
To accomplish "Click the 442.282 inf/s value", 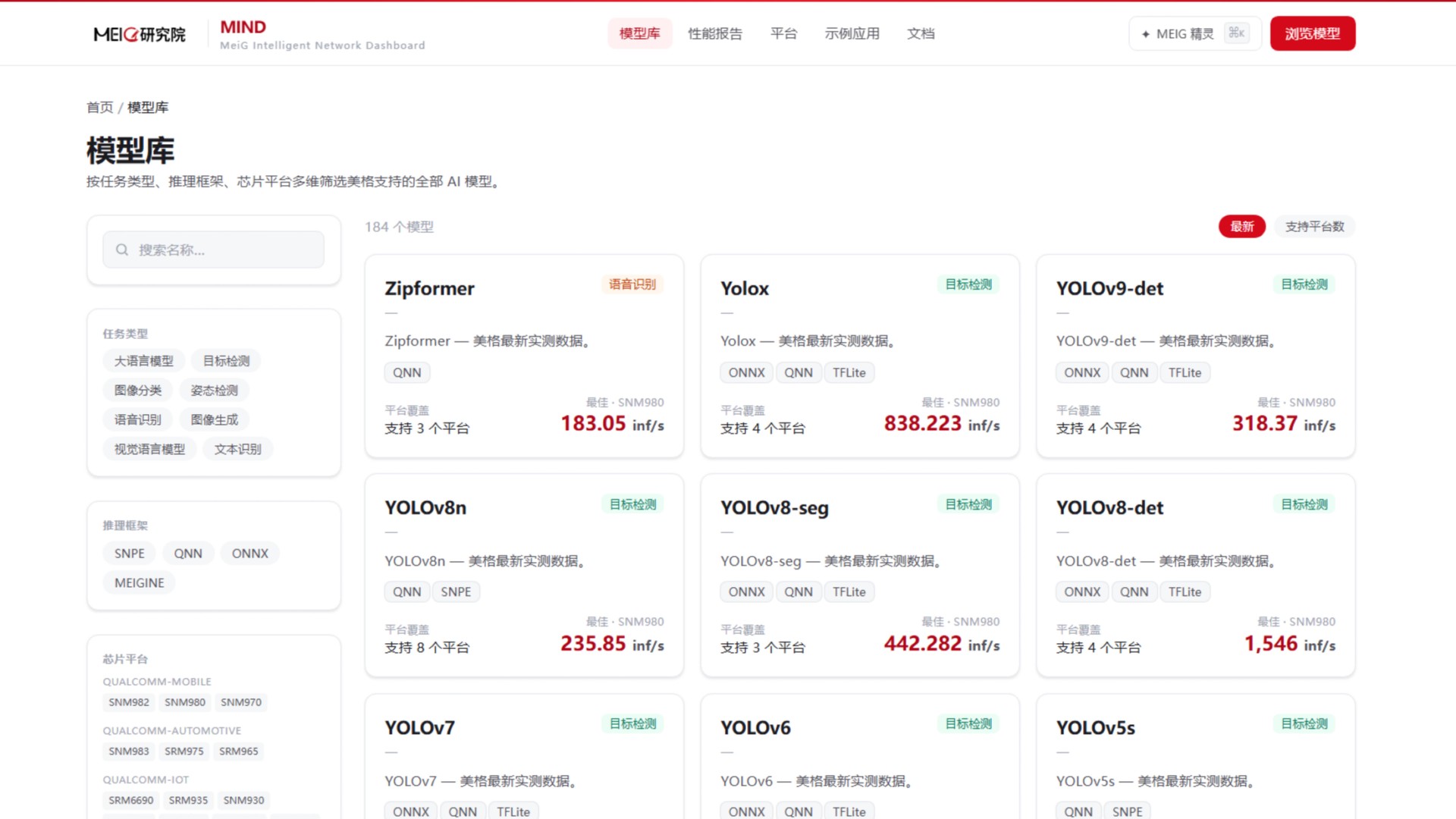I will coord(942,643).
